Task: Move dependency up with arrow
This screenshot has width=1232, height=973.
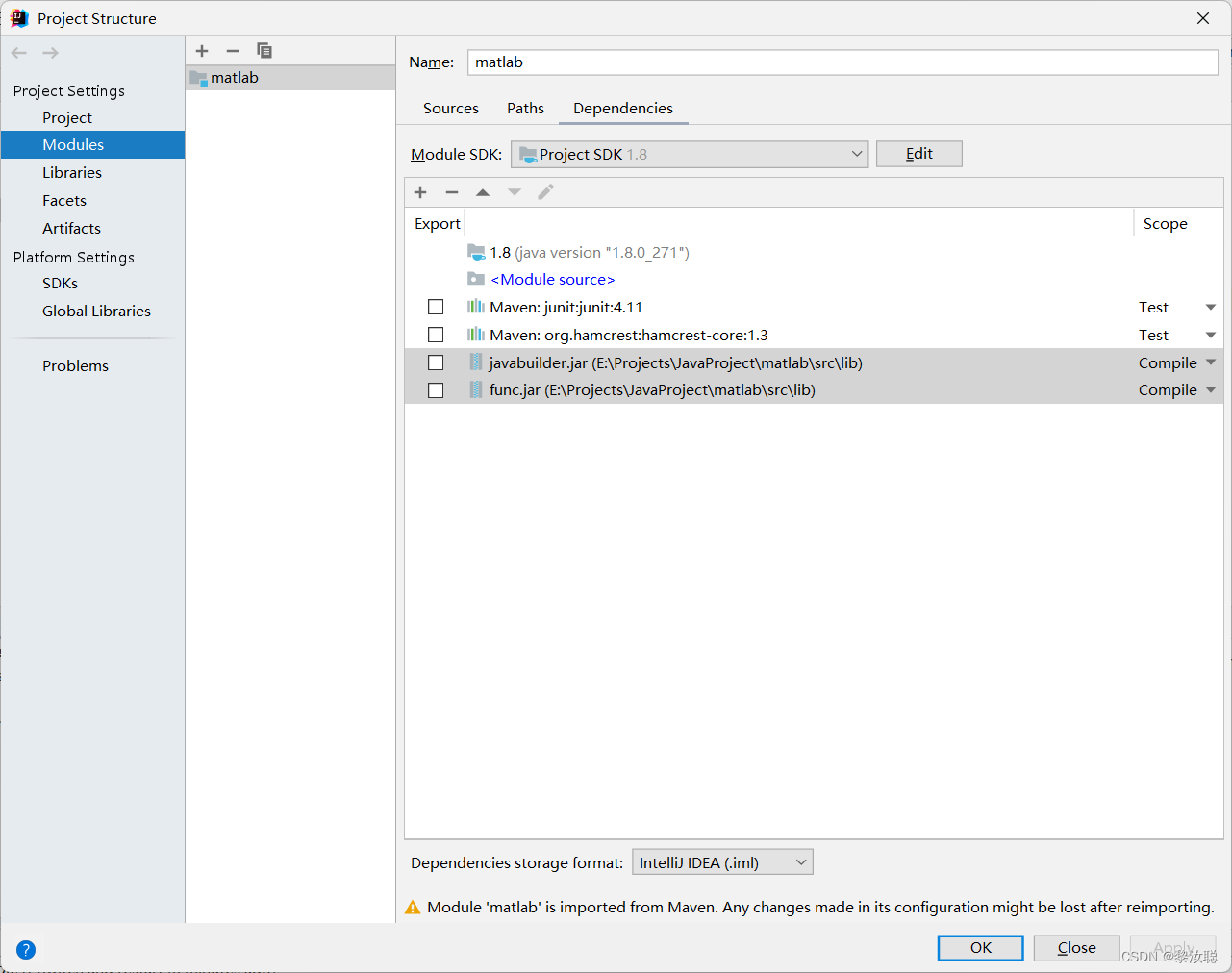Action: pyautogui.click(x=483, y=192)
